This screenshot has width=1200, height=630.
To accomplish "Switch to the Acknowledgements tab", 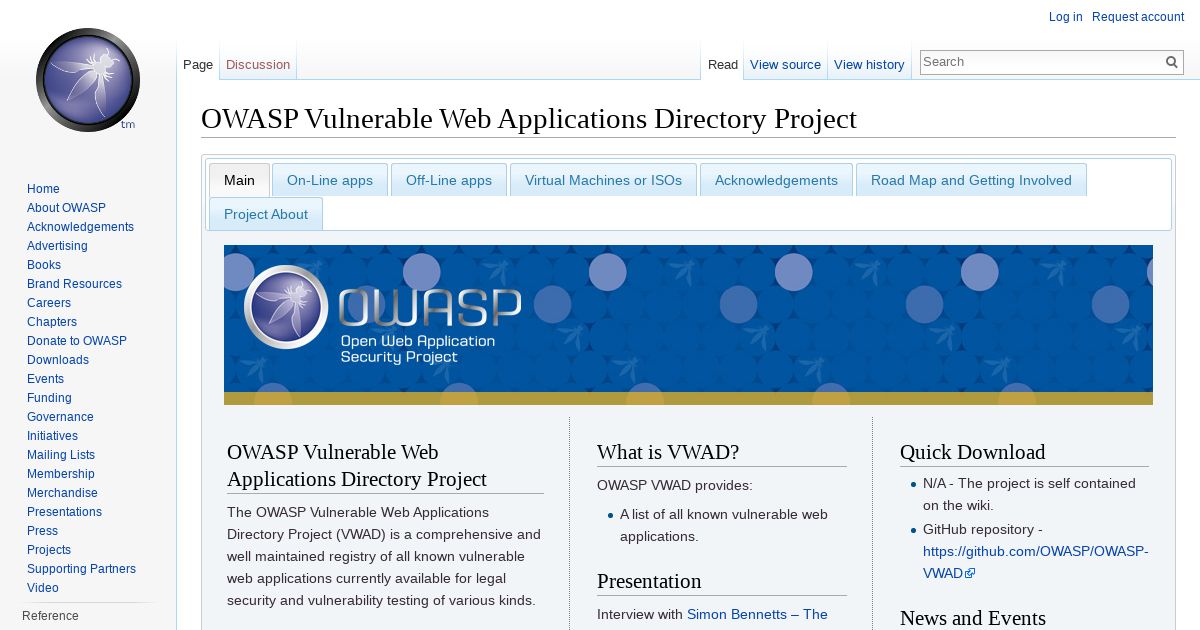I will 776,180.
